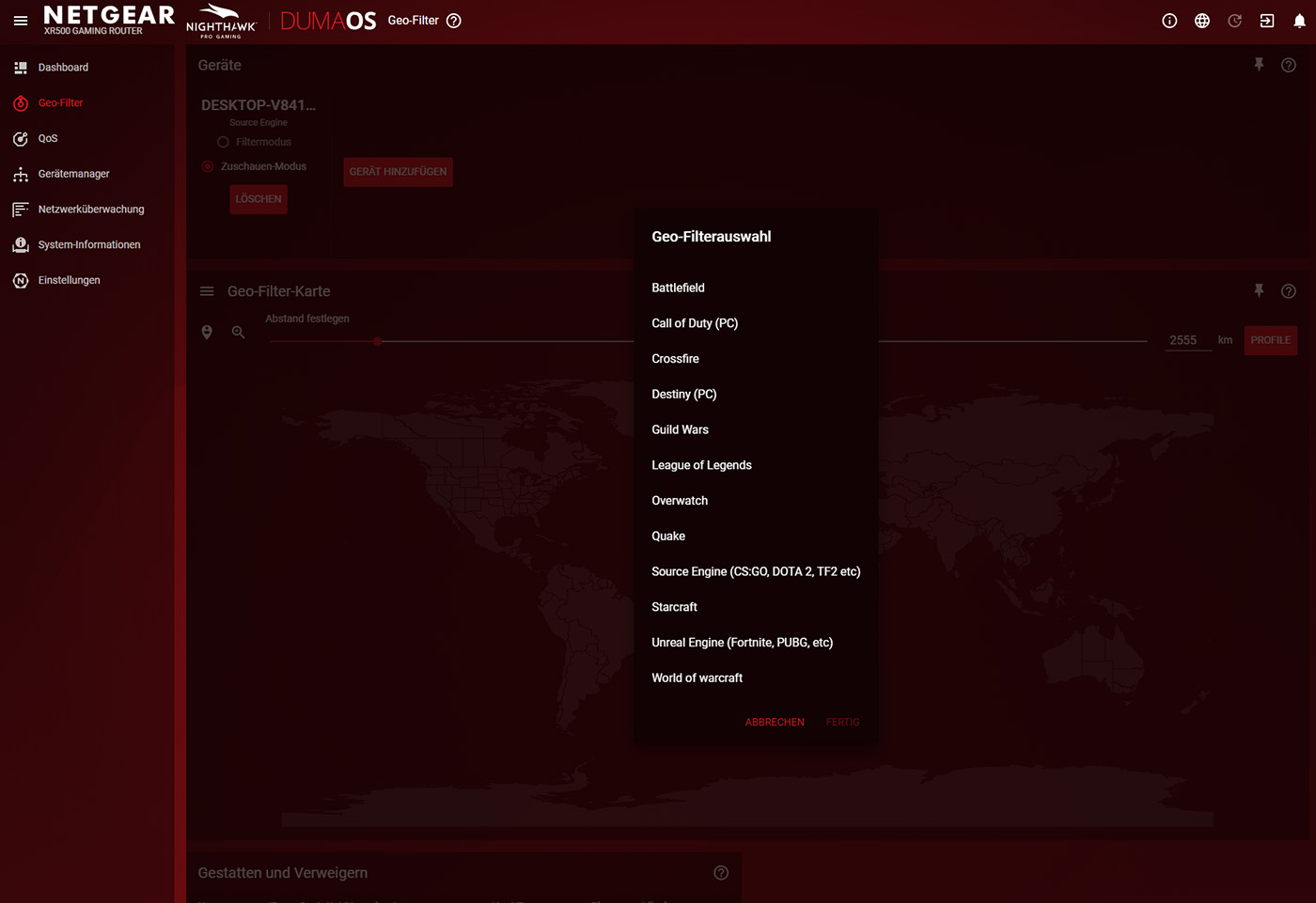
Task: Click the map location pin icon
Action: tap(207, 333)
